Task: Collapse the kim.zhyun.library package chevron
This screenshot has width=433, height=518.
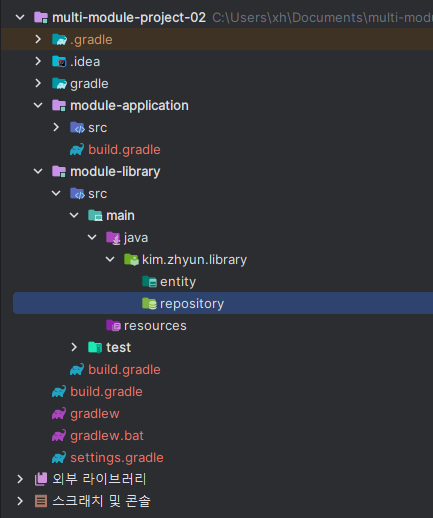Action: [110, 259]
